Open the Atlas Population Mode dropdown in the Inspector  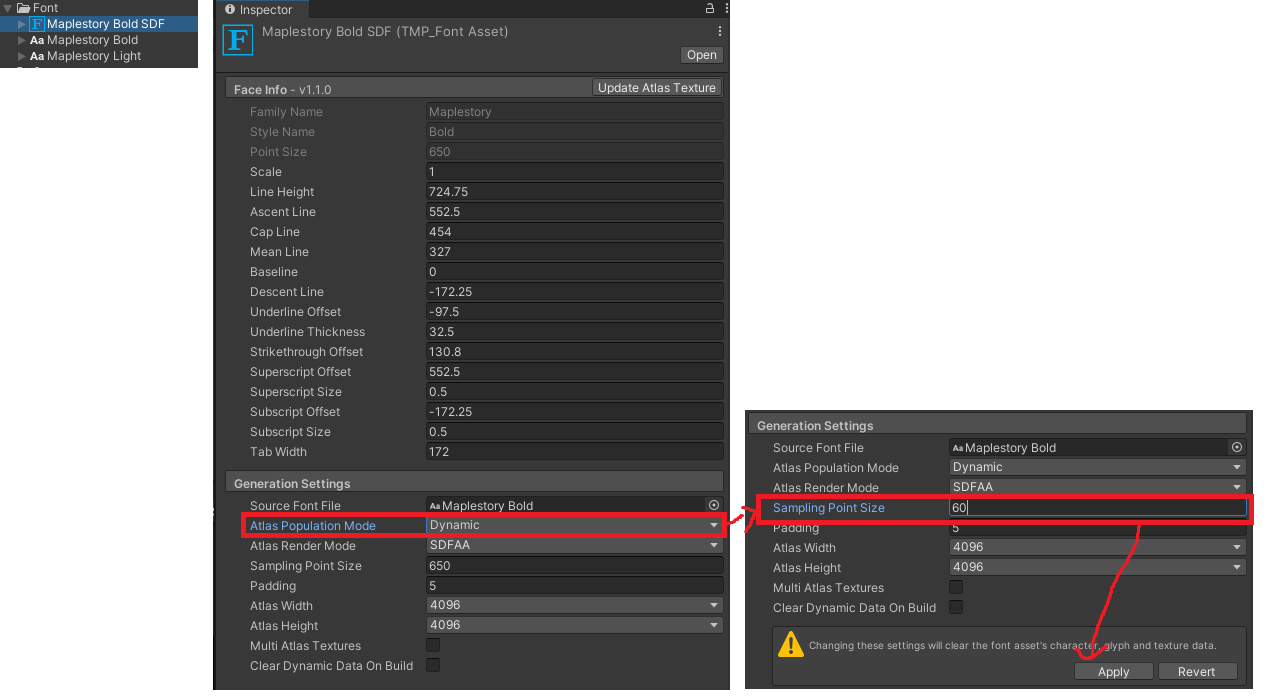tap(575, 525)
